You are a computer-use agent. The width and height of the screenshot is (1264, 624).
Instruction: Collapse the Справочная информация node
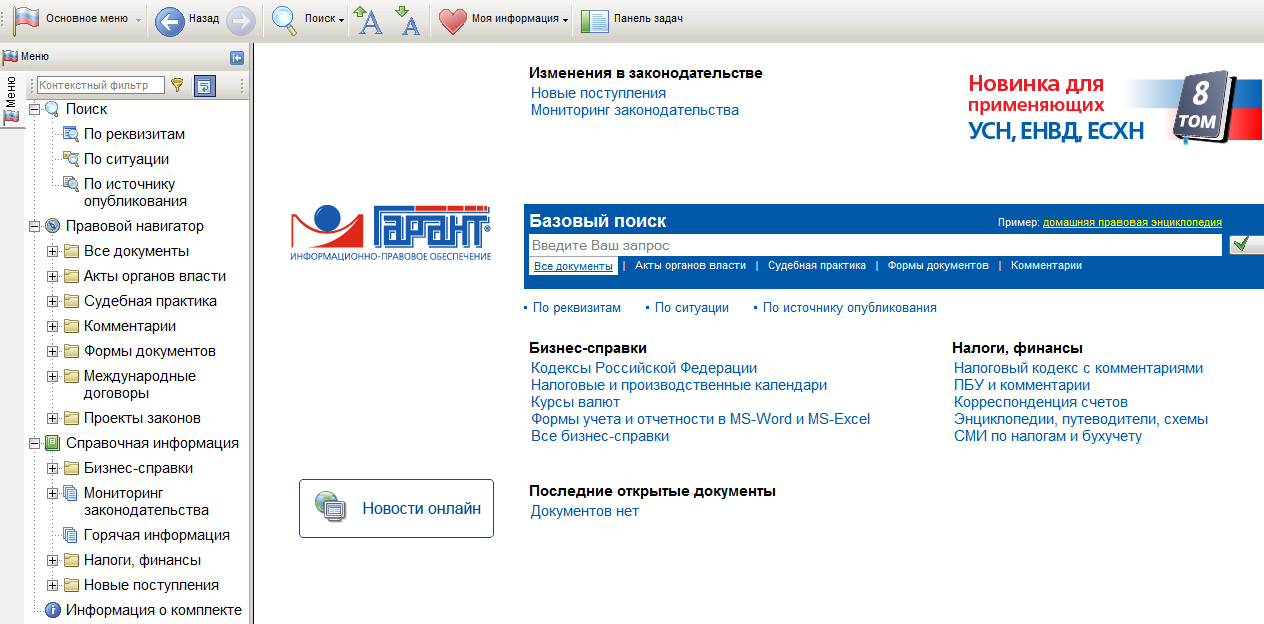pyautogui.click(x=34, y=443)
